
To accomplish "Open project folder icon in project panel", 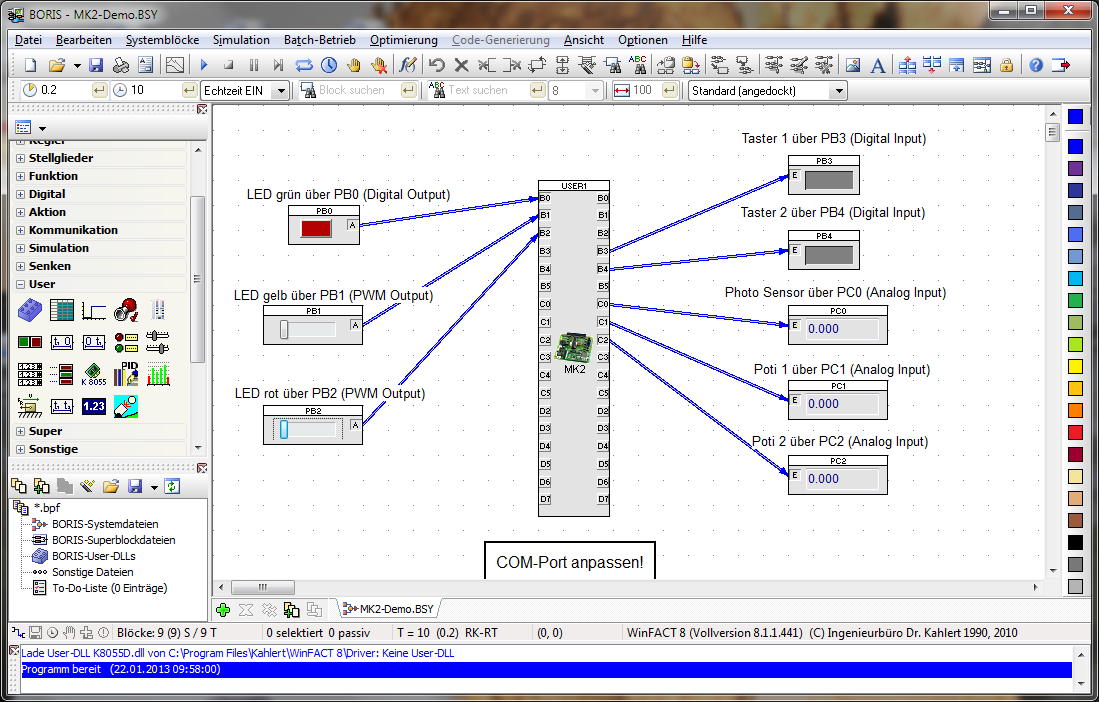I will coord(111,486).
